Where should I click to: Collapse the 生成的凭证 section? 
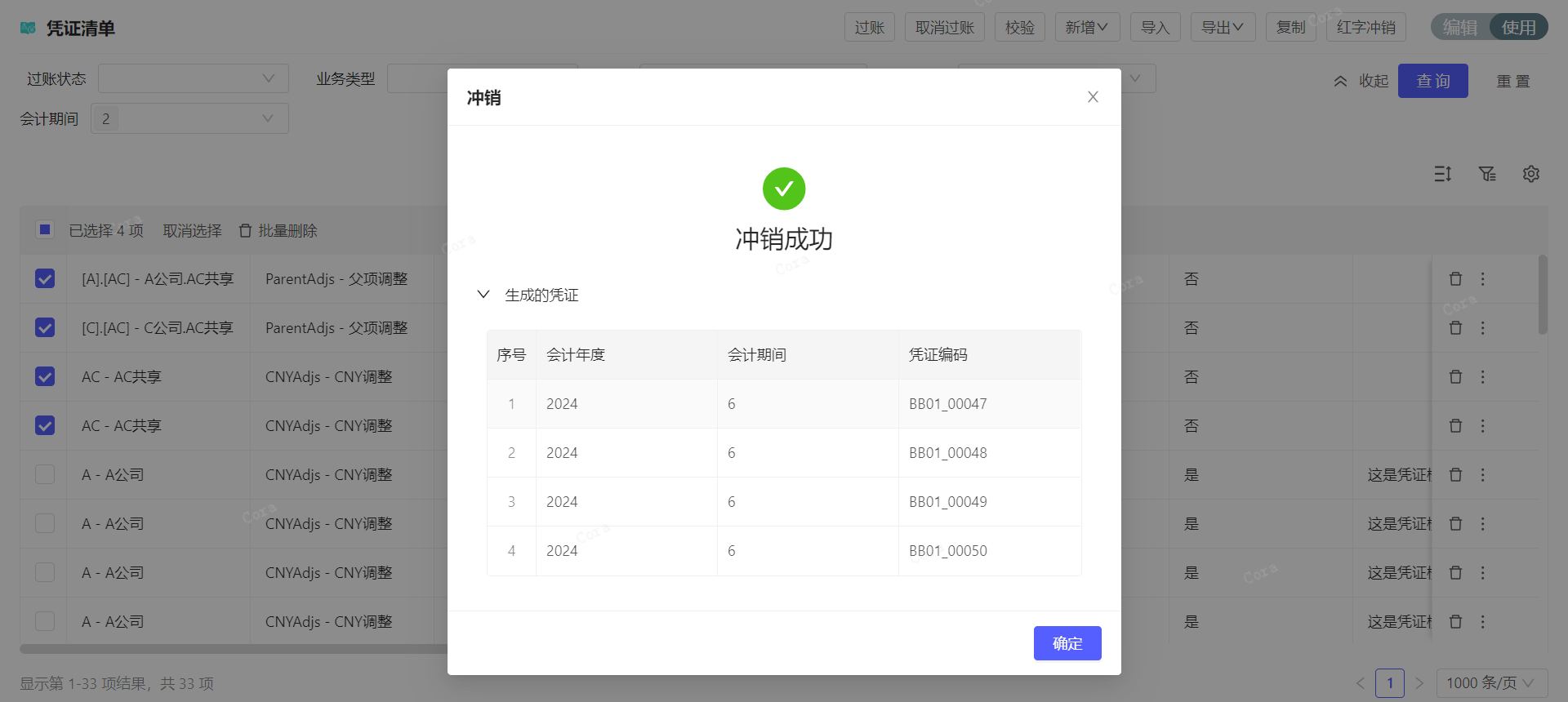click(483, 295)
